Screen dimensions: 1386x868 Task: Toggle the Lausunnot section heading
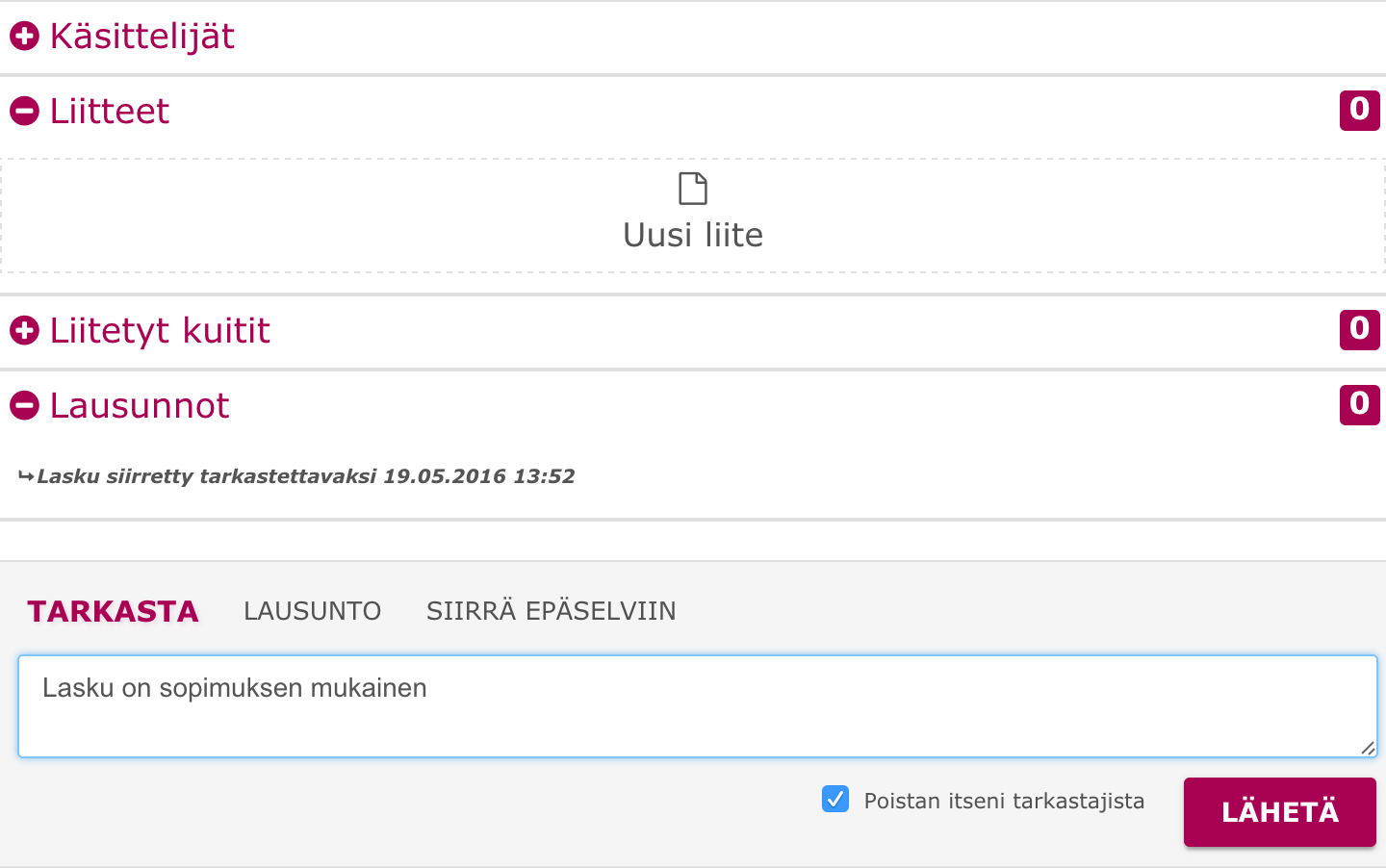[x=140, y=406]
